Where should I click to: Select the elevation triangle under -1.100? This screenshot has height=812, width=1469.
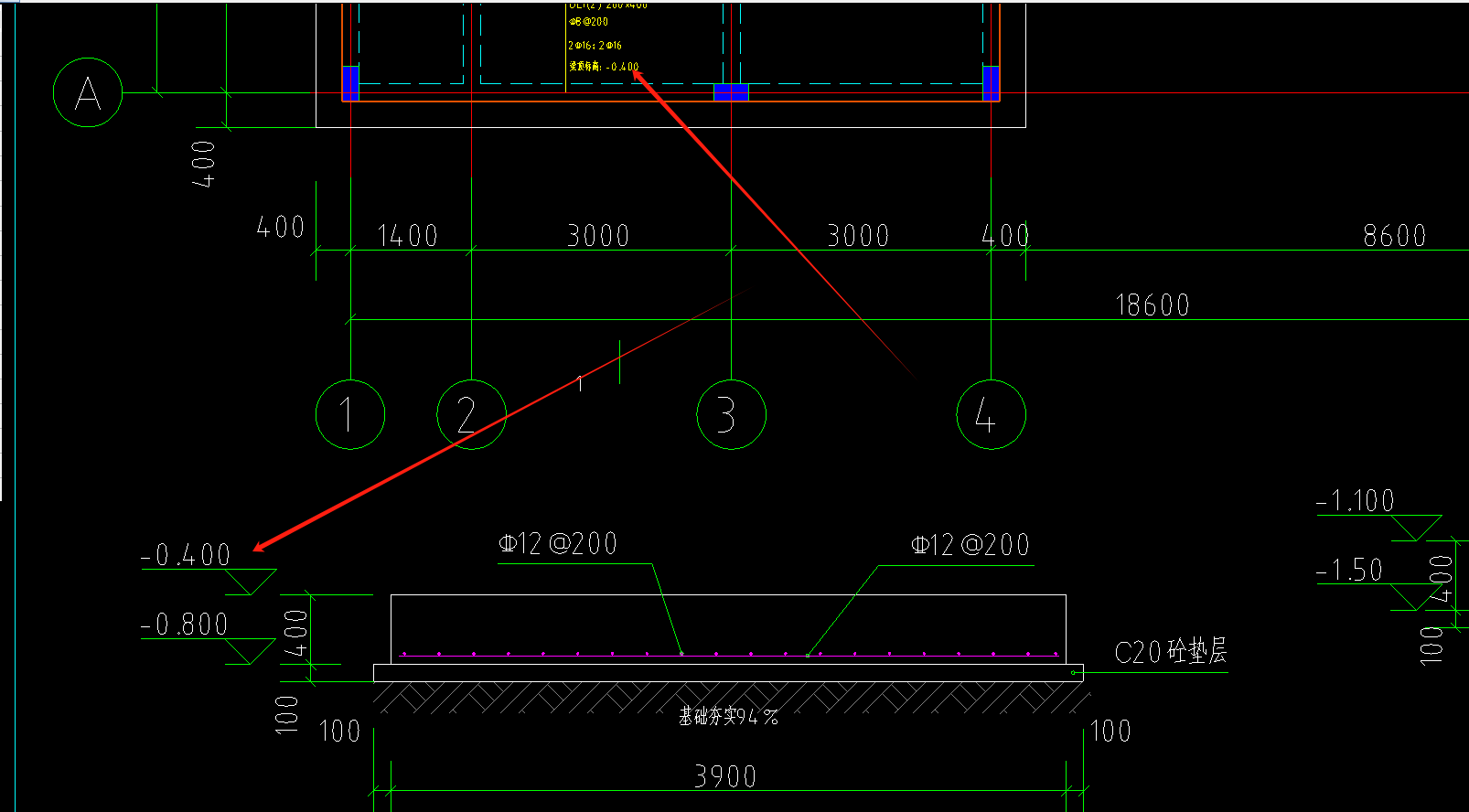[x=1416, y=529]
